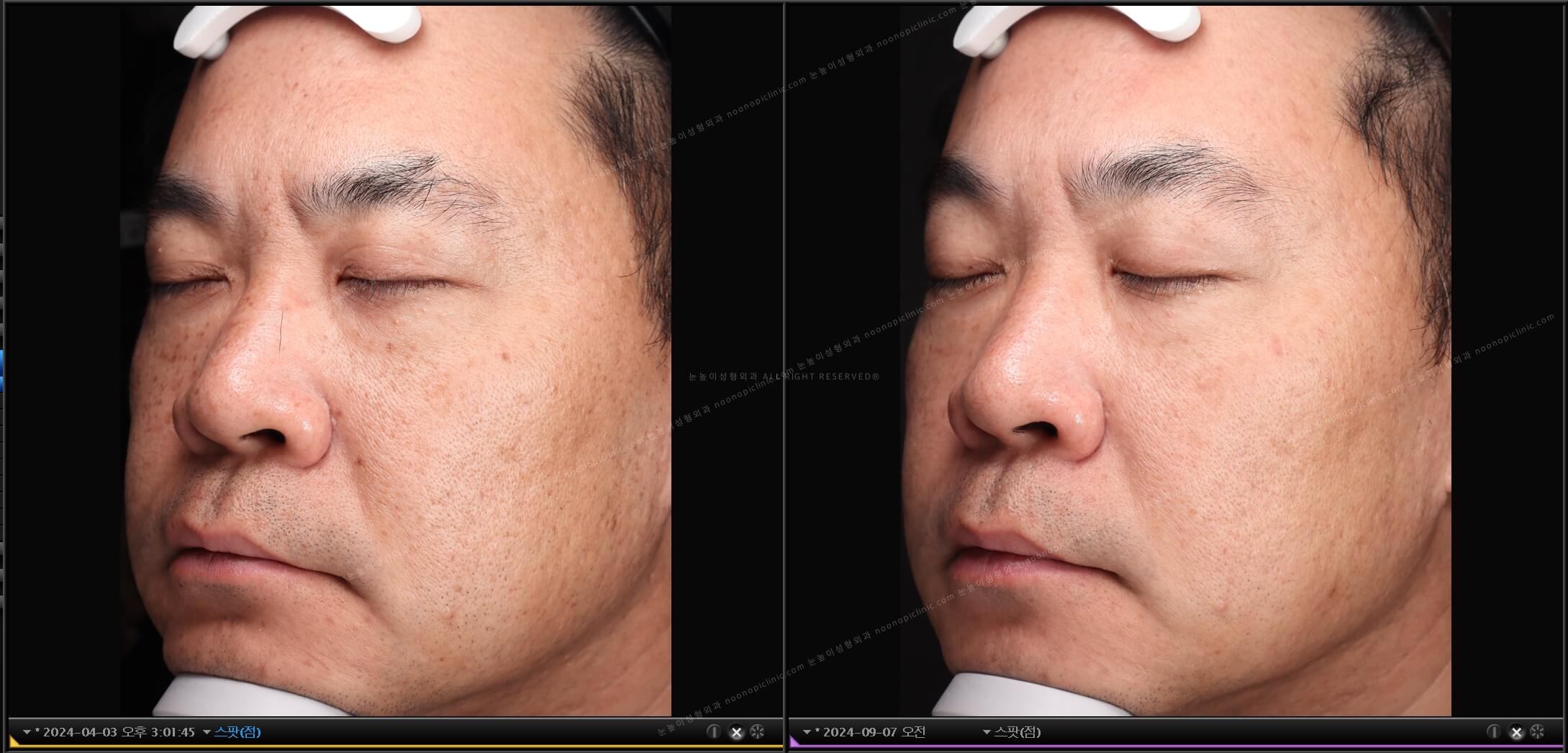This screenshot has height=753, width=1568.
Task: Click info icon in the right panel bar
Action: [1493, 731]
